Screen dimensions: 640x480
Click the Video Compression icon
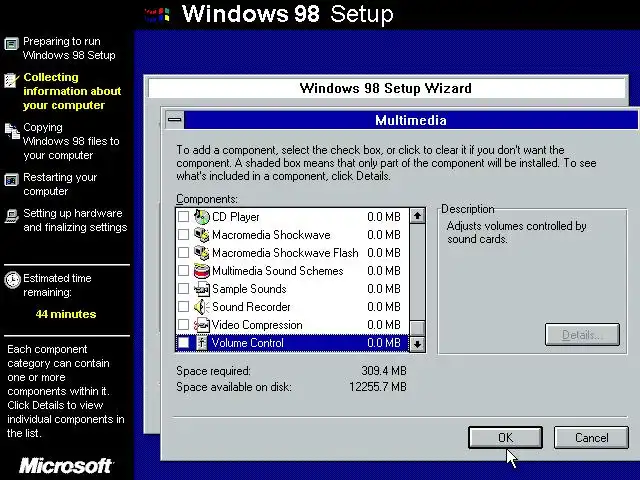click(201, 325)
